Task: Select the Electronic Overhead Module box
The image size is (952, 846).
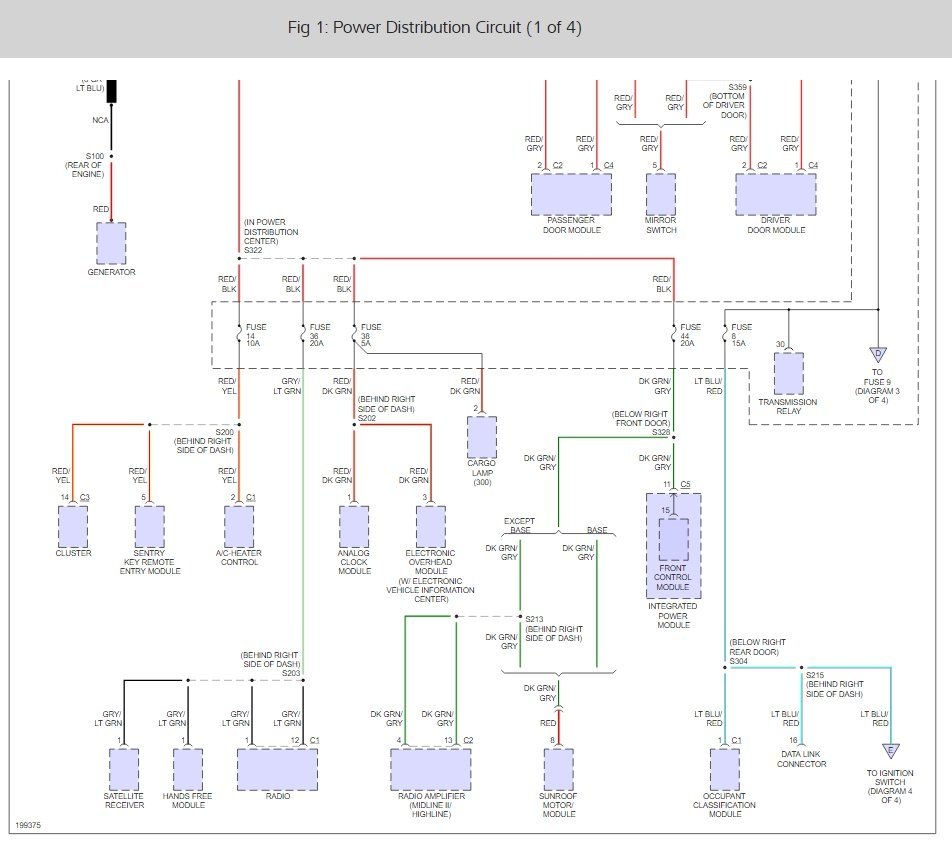Action: click(431, 527)
